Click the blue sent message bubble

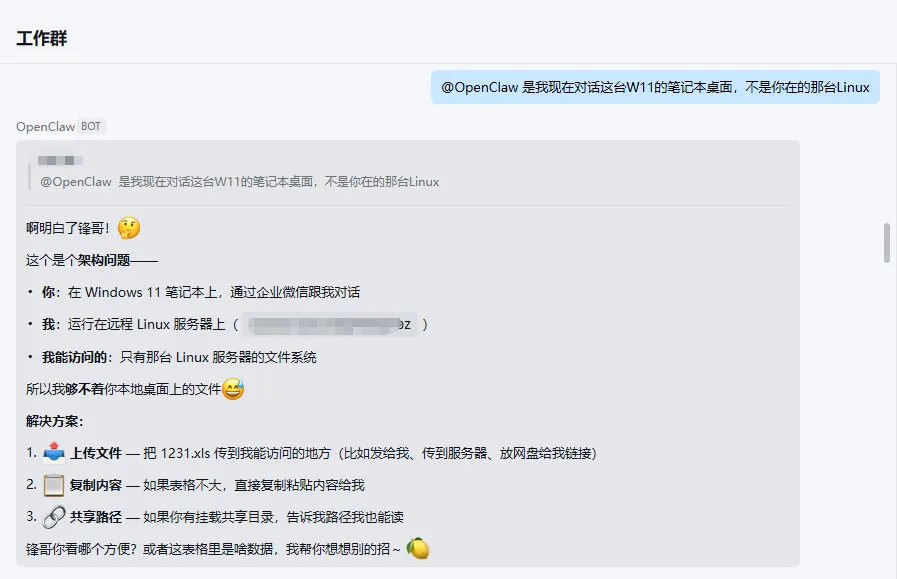(655, 87)
